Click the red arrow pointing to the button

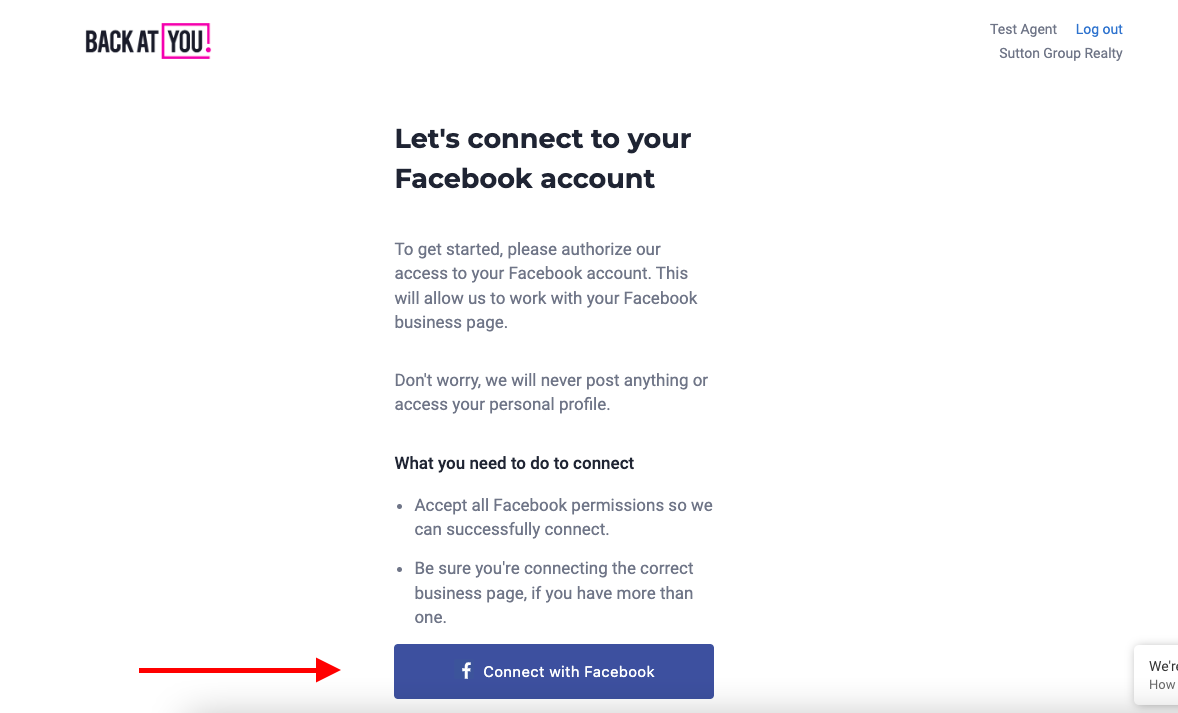240,669
